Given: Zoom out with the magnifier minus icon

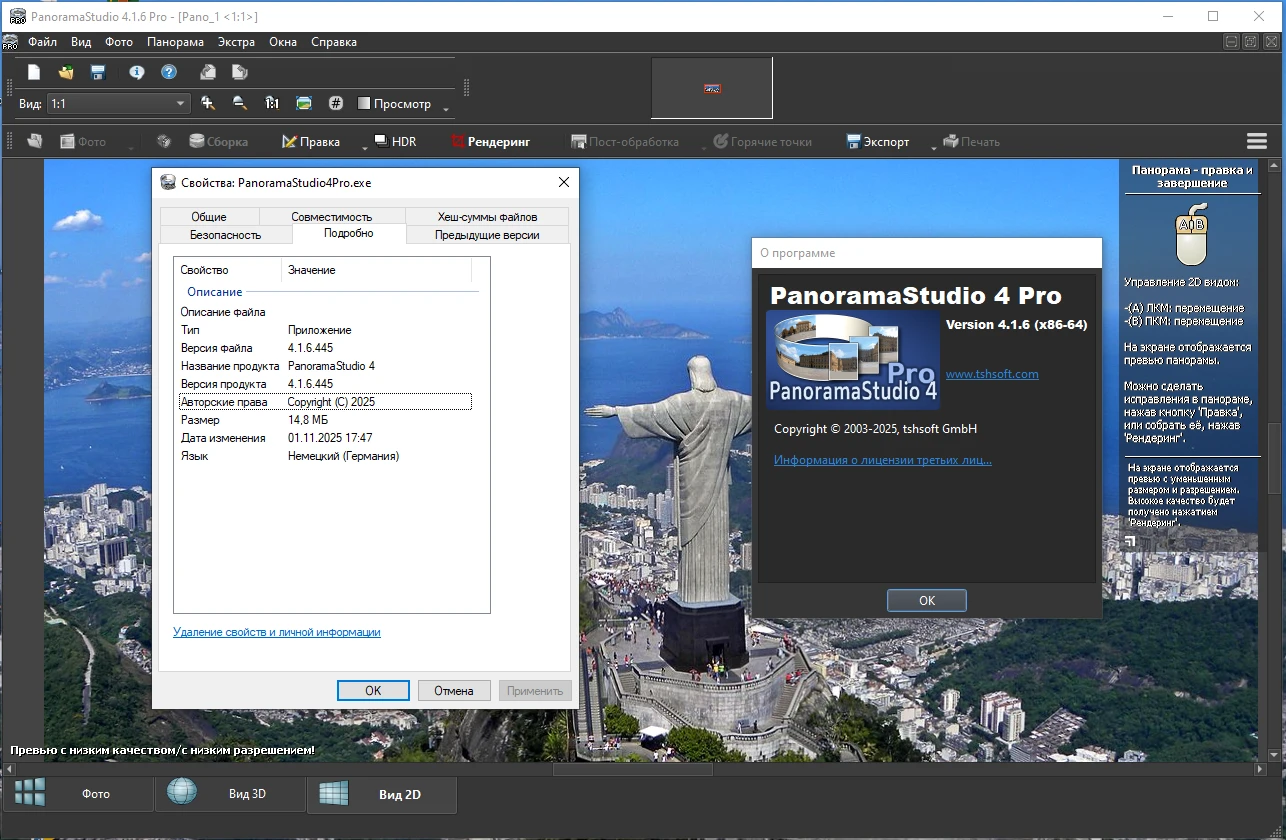Looking at the screenshot, I should pyautogui.click(x=240, y=103).
